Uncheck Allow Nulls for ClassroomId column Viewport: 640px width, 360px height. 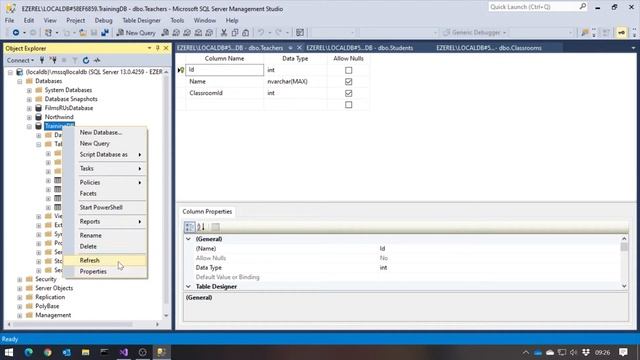click(x=348, y=93)
